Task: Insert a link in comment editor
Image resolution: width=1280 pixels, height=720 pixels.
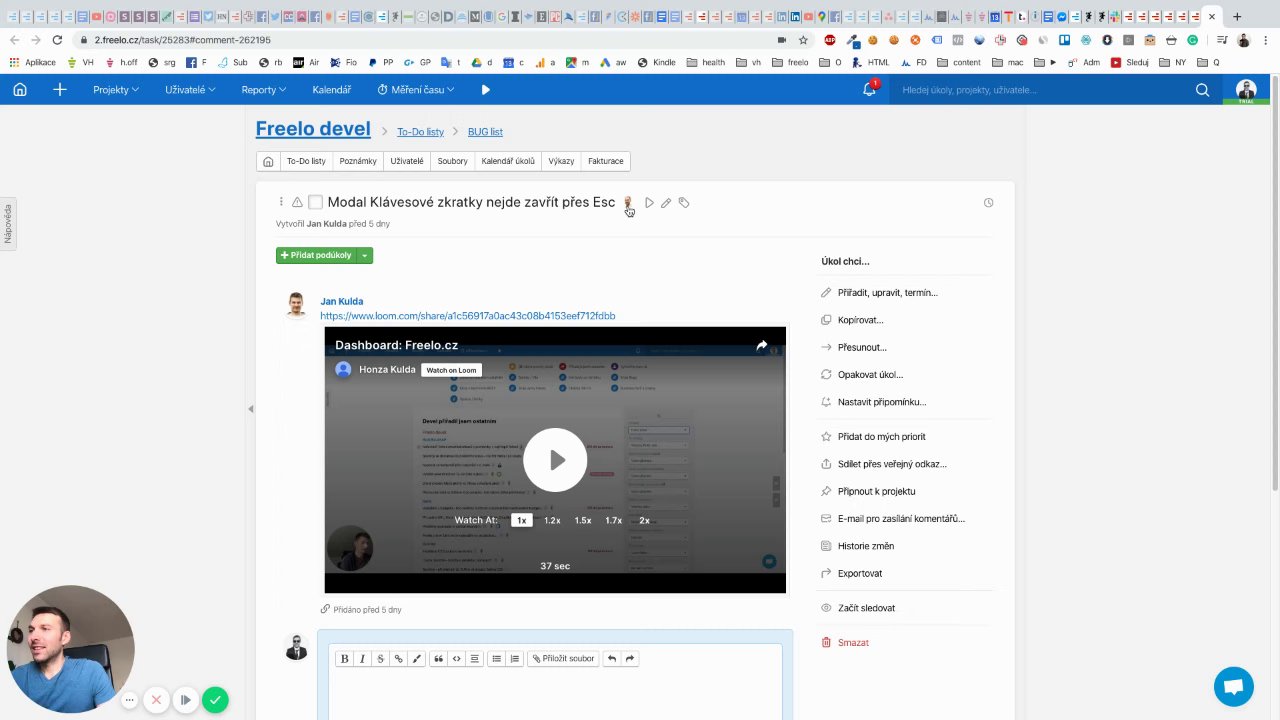Action: tap(398, 659)
